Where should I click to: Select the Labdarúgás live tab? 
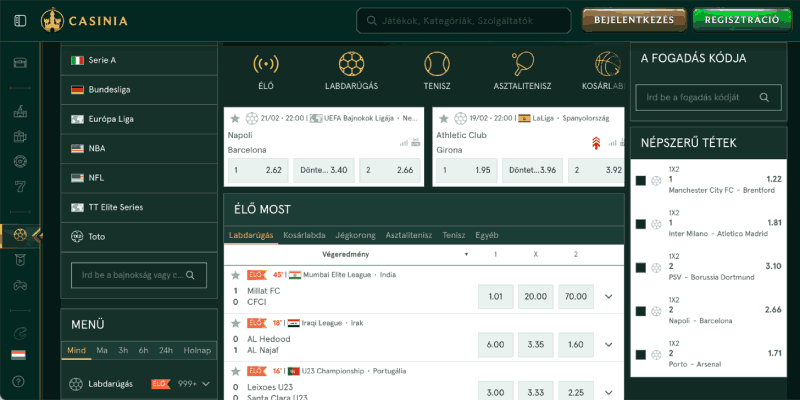point(251,235)
